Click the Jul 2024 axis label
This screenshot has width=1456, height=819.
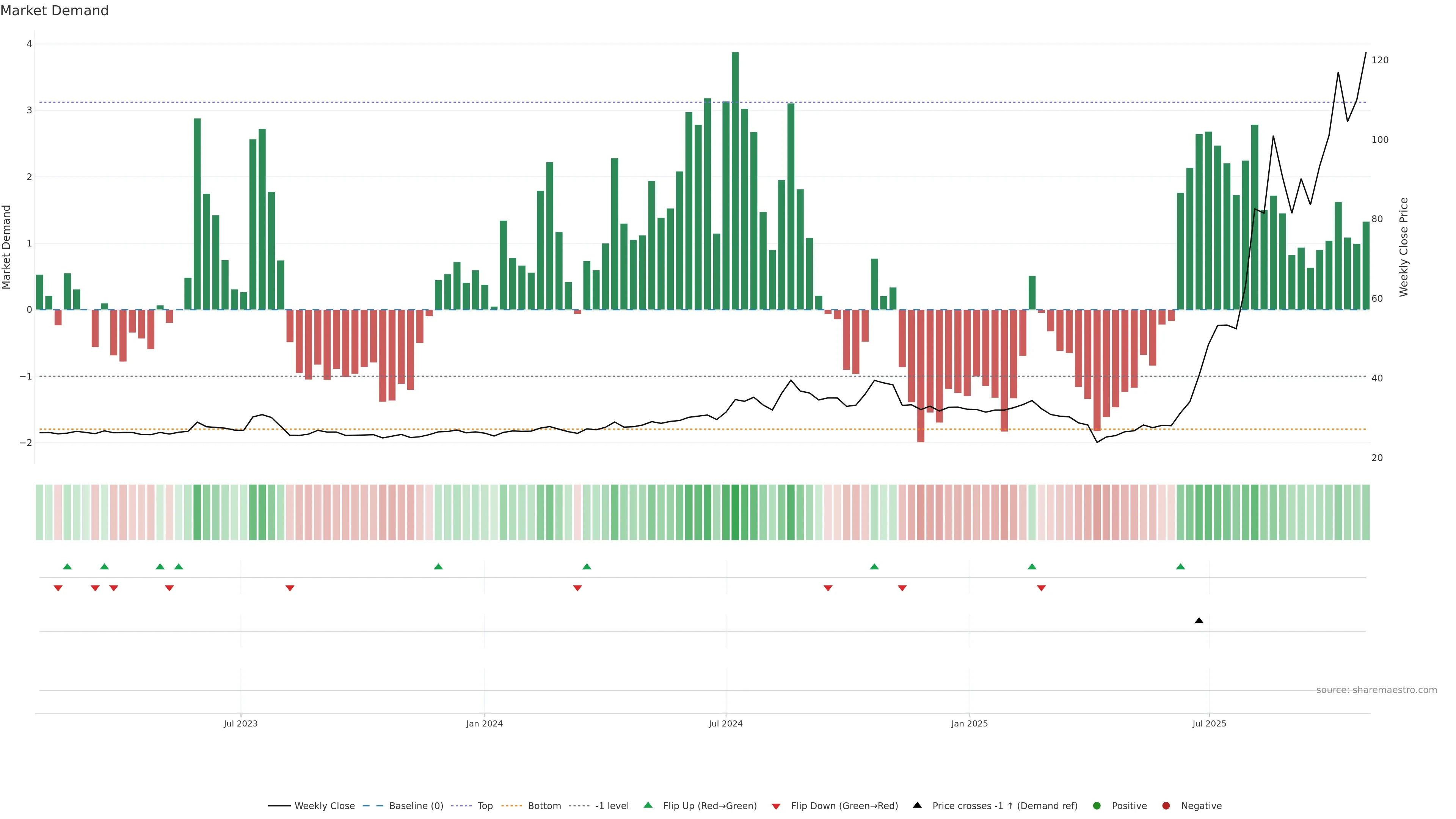click(726, 723)
